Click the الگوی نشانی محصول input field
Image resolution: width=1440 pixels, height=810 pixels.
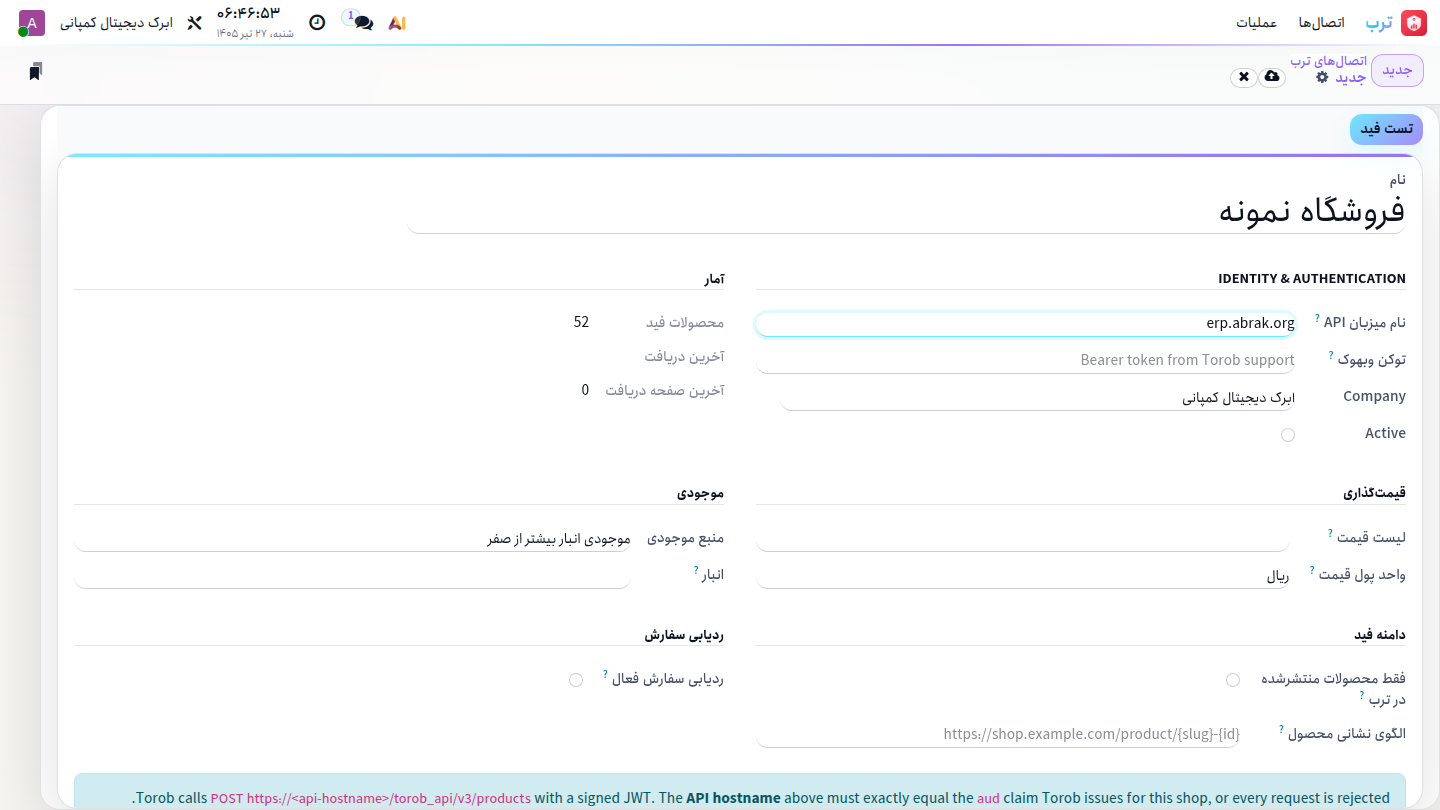[998, 734]
